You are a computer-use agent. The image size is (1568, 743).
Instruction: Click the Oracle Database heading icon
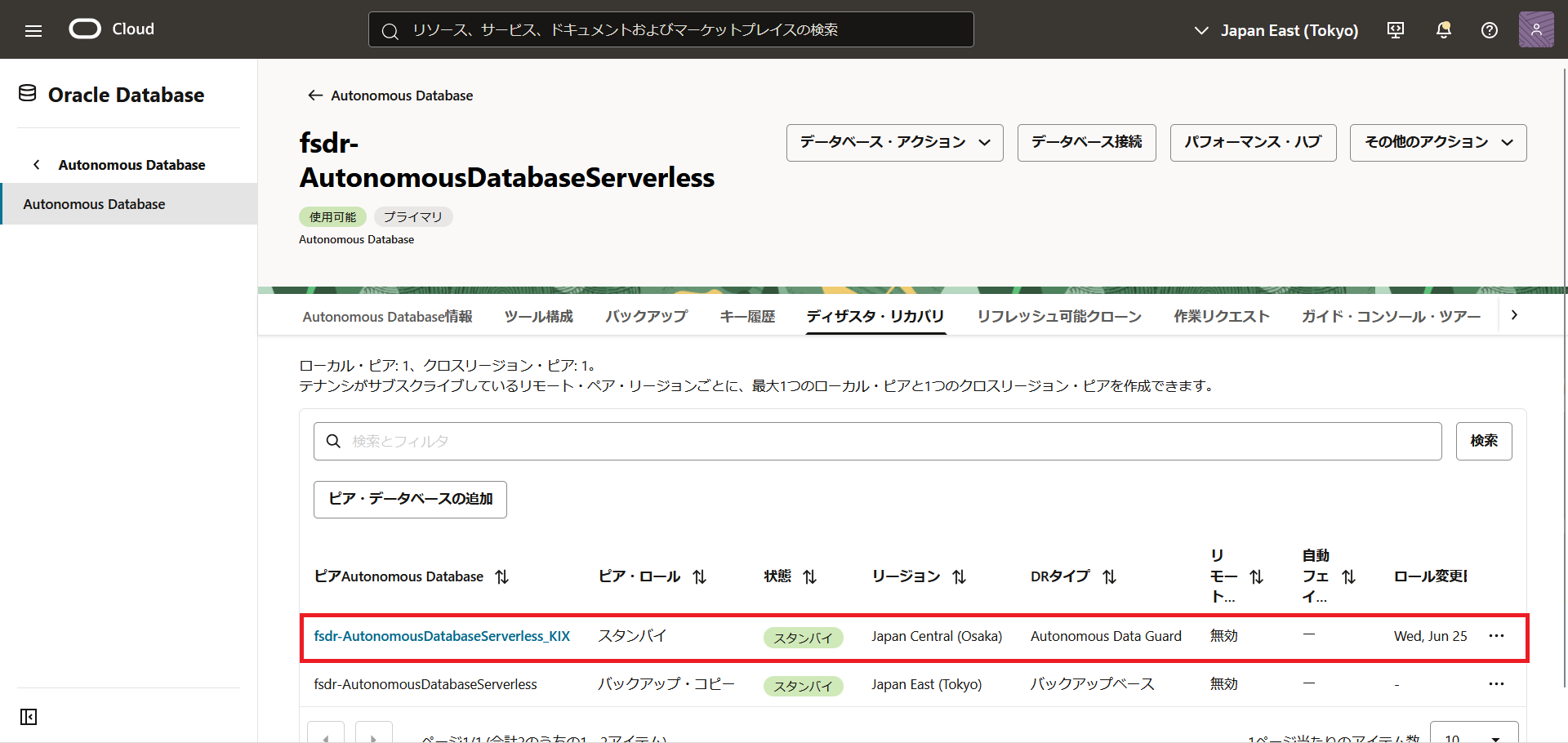point(28,94)
